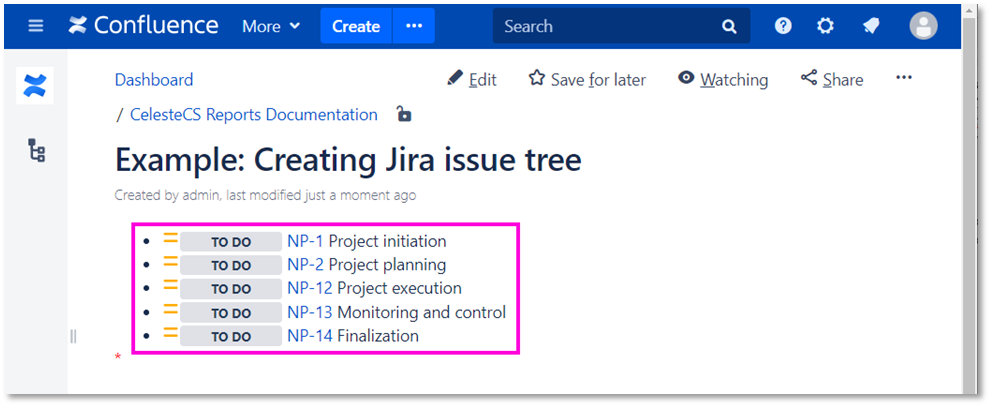Focus the Search input field

point(621,26)
